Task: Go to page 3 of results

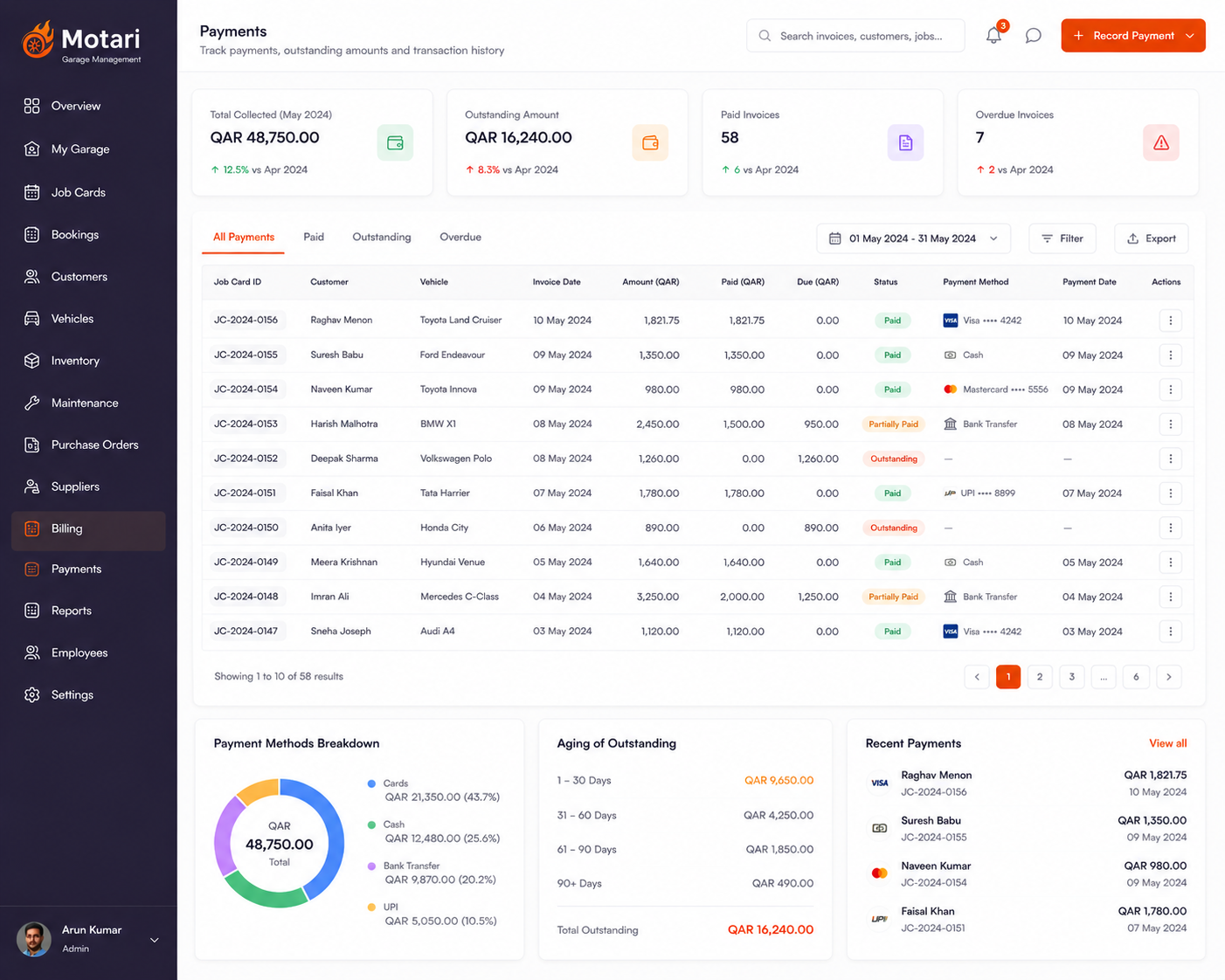Action: pos(1072,677)
